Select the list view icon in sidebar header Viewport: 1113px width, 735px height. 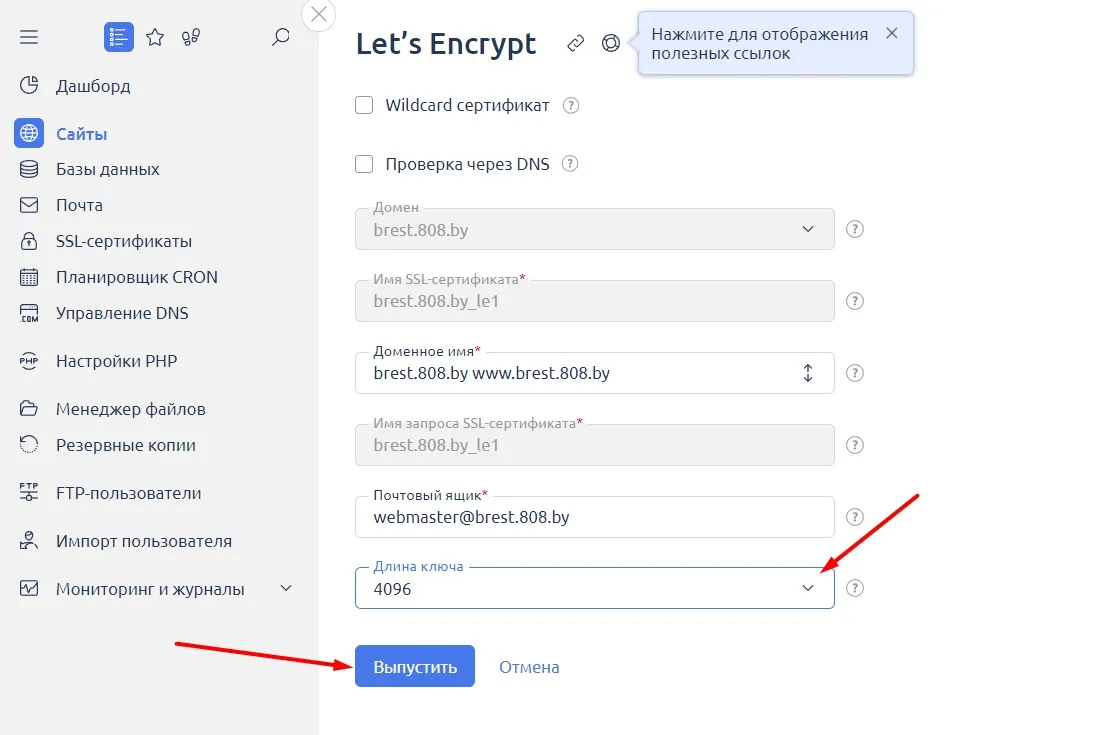tap(119, 37)
